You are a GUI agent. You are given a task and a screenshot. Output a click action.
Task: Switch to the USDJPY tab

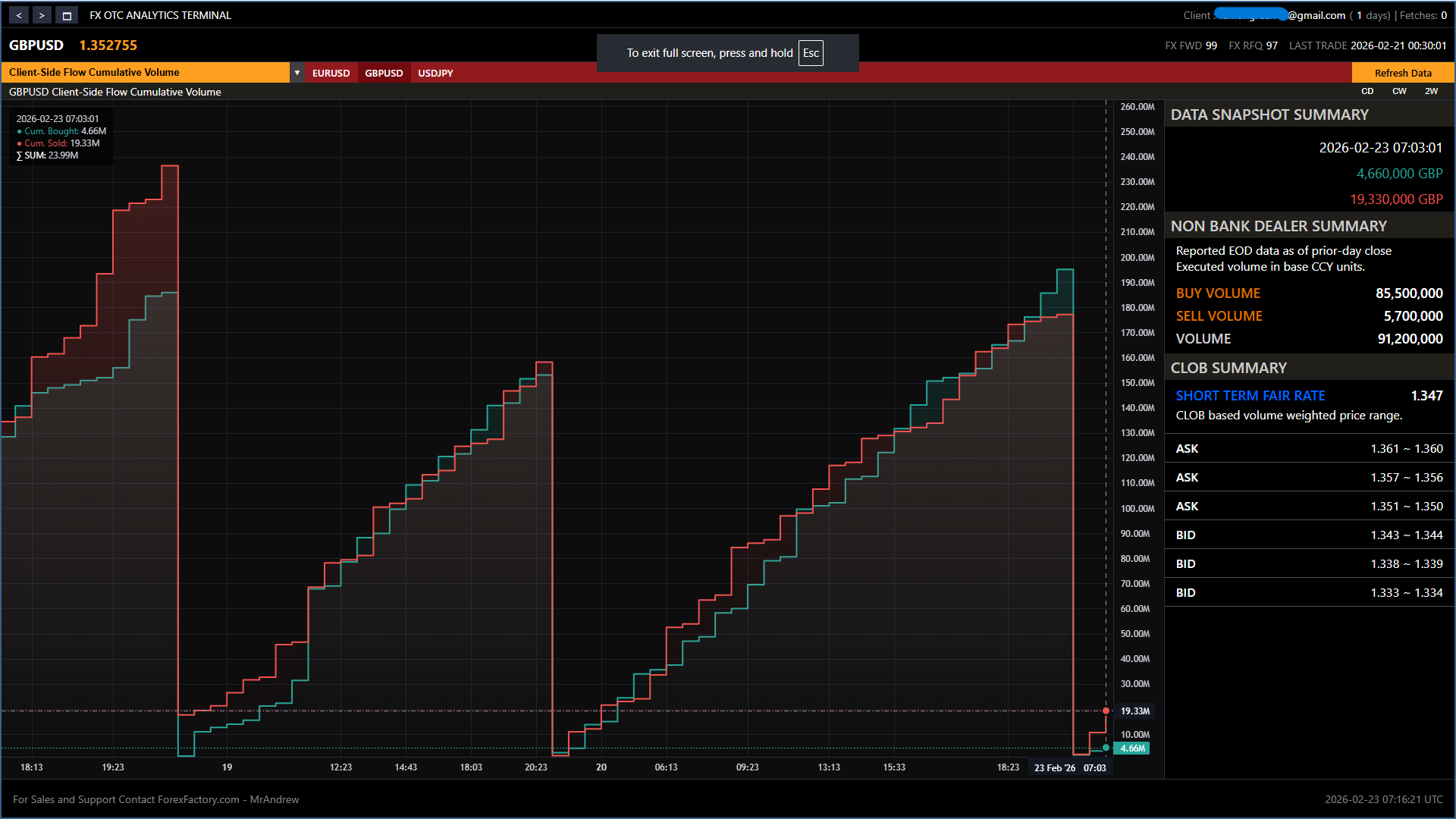(x=435, y=74)
